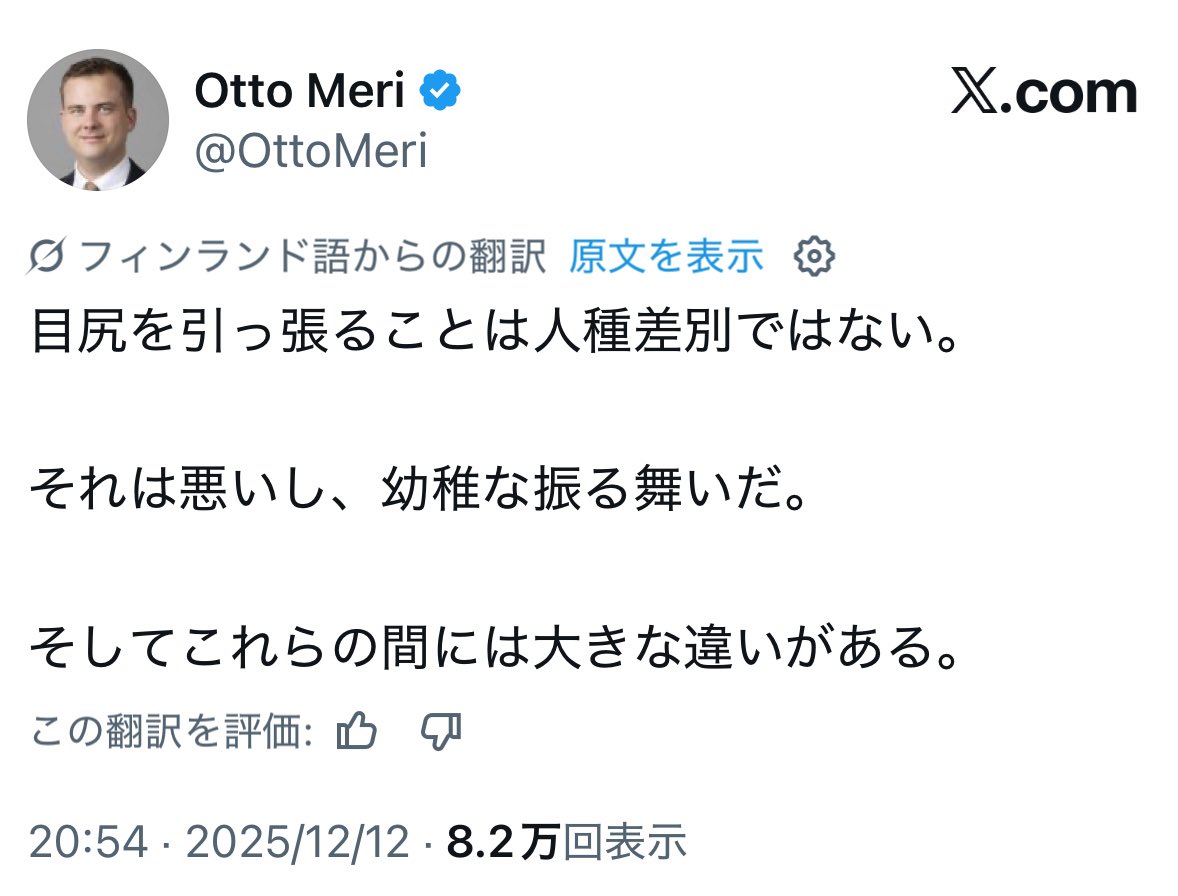
Task: Click the tweet line starting それは悪いし
Action: pos(418,492)
